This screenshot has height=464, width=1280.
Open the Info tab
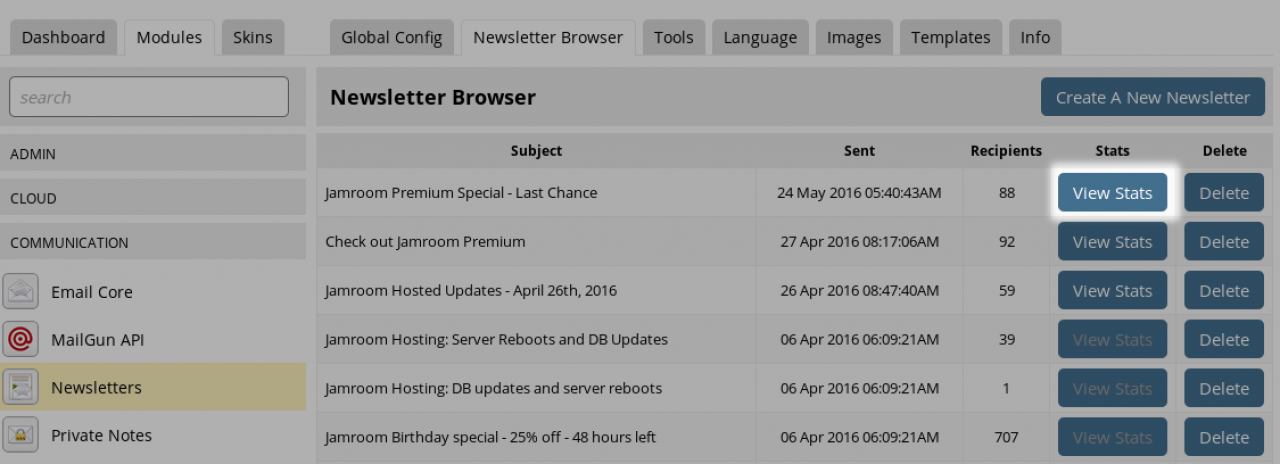1035,38
